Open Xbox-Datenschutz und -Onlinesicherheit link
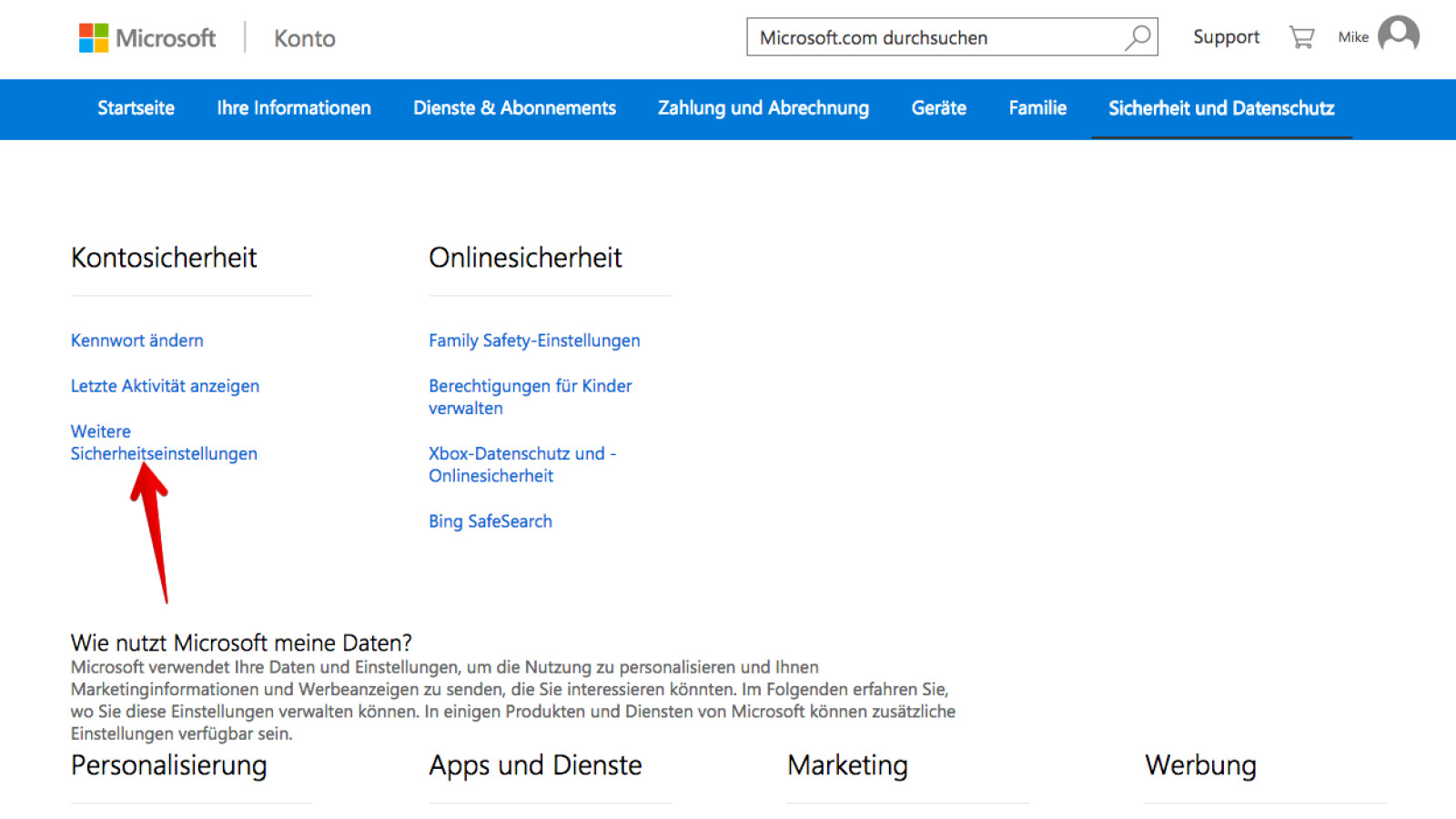The image size is (1456, 819). pos(522,464)
